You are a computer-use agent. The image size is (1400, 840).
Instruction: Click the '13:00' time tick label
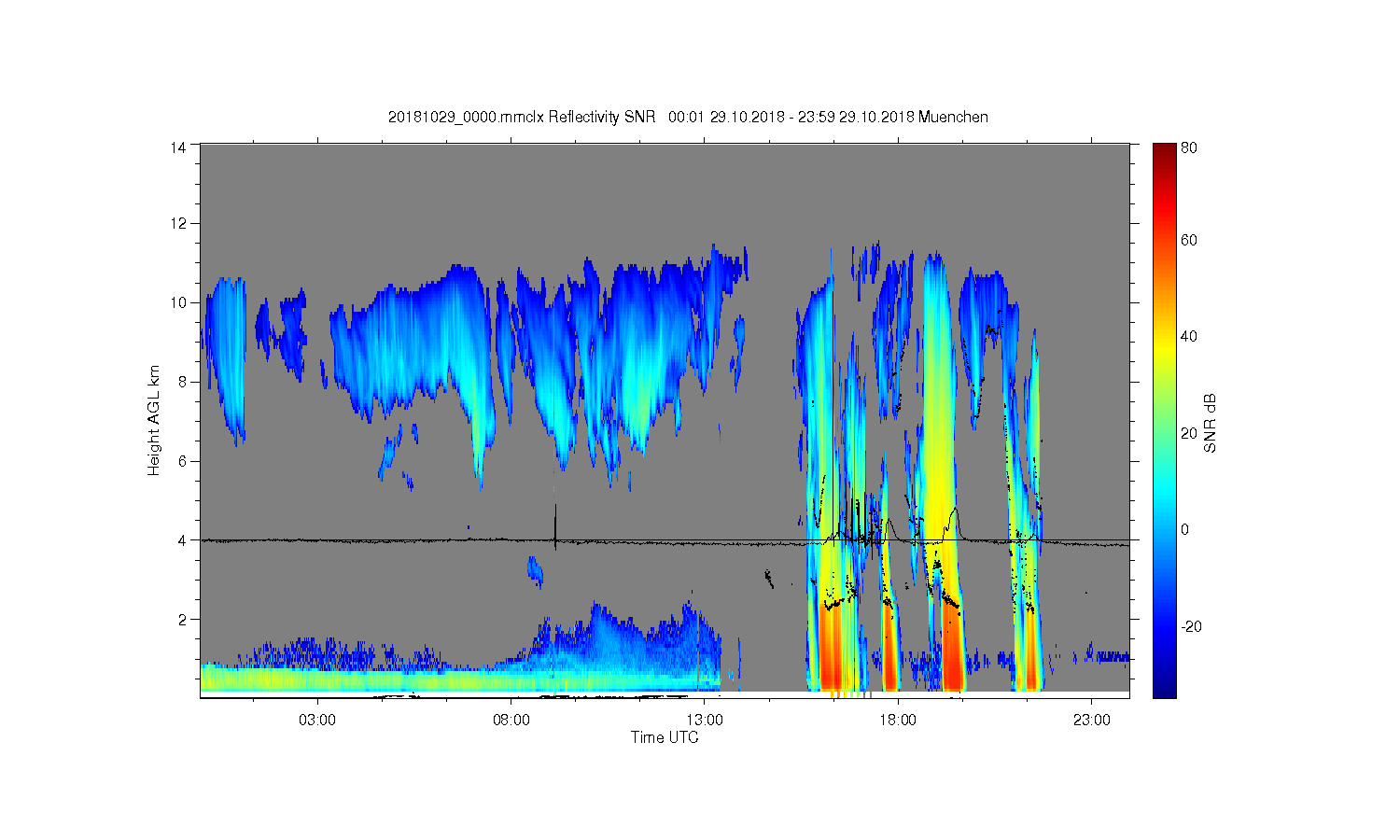coord(705,720)
